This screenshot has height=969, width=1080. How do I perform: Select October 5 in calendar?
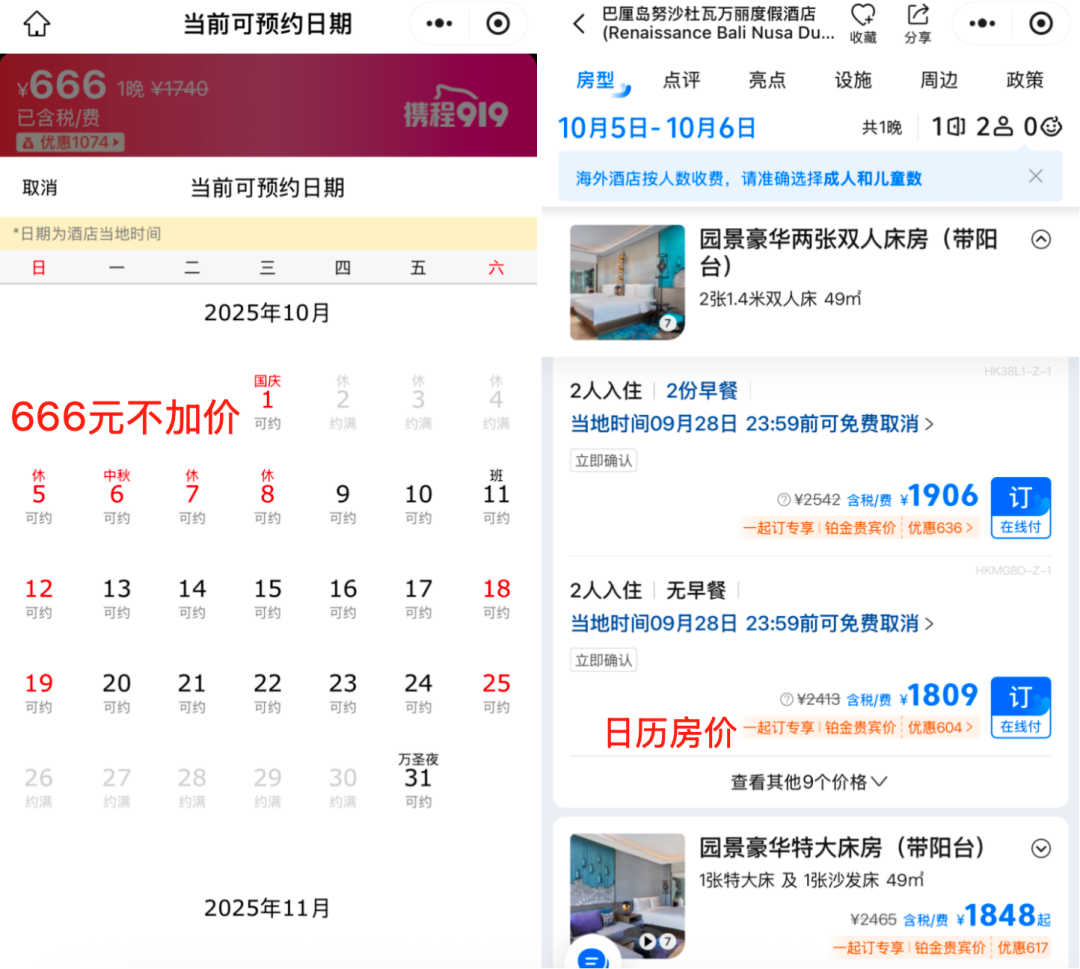click(x=39, y=497)
